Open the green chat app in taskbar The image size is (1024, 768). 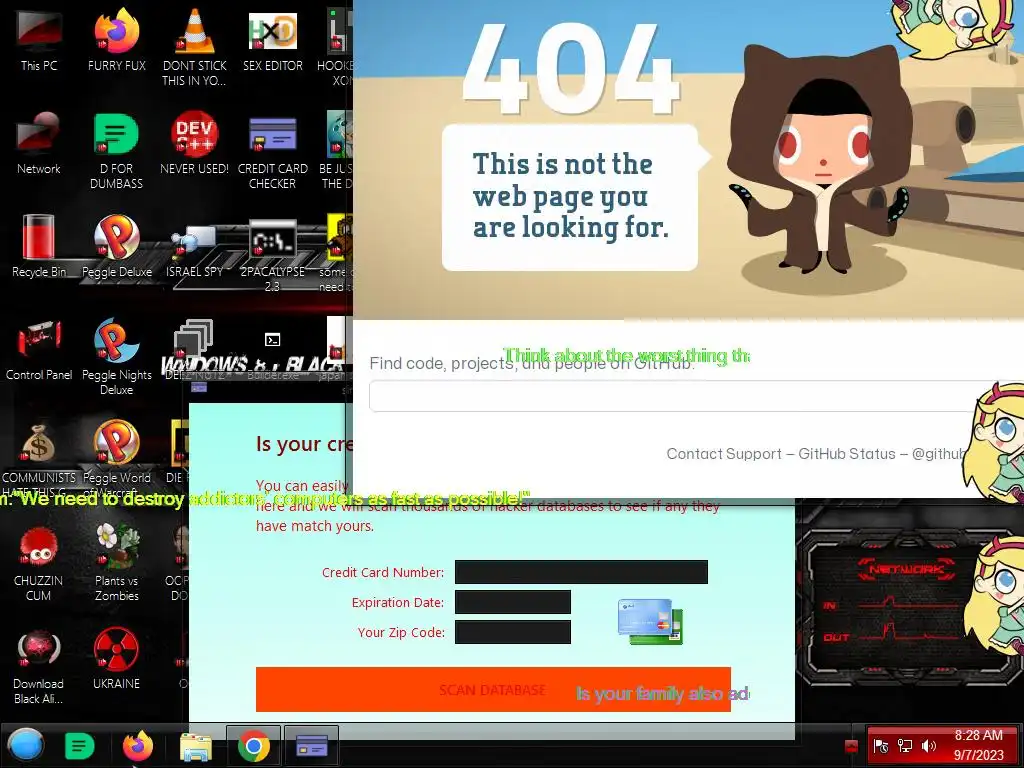point(79,746)
